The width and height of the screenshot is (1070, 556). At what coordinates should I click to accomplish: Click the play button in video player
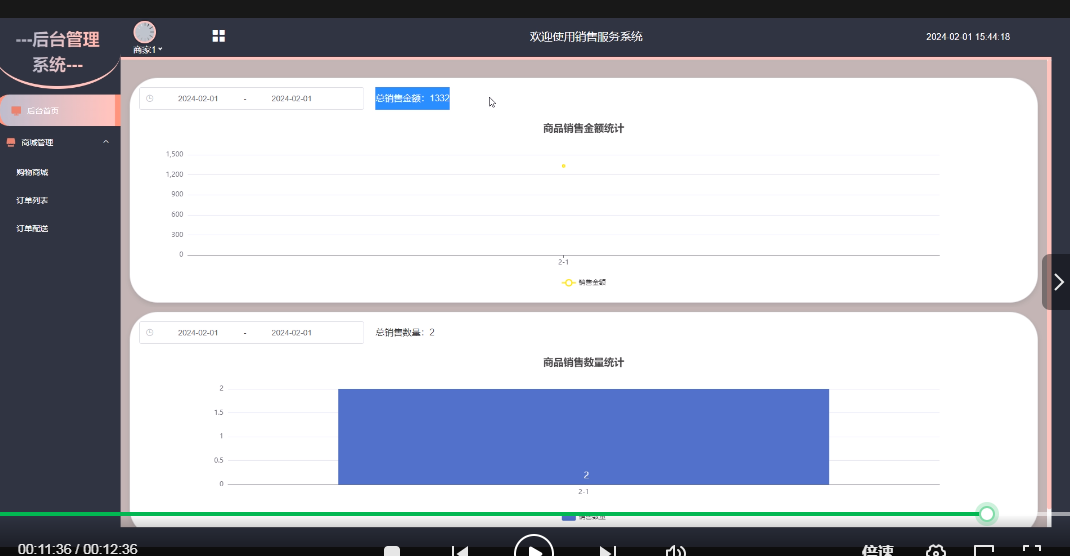pyautogui.click(x=534, y=548)
